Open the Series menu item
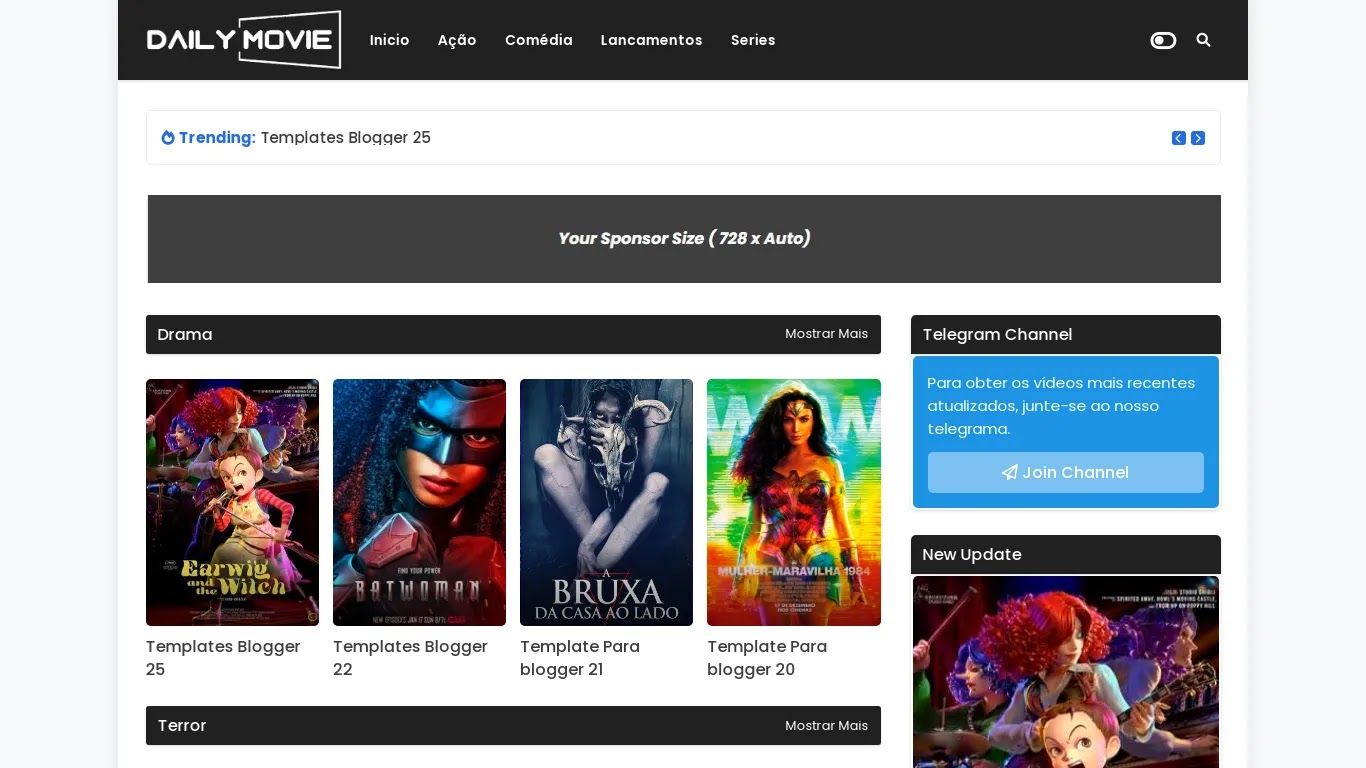 (753, 40)
